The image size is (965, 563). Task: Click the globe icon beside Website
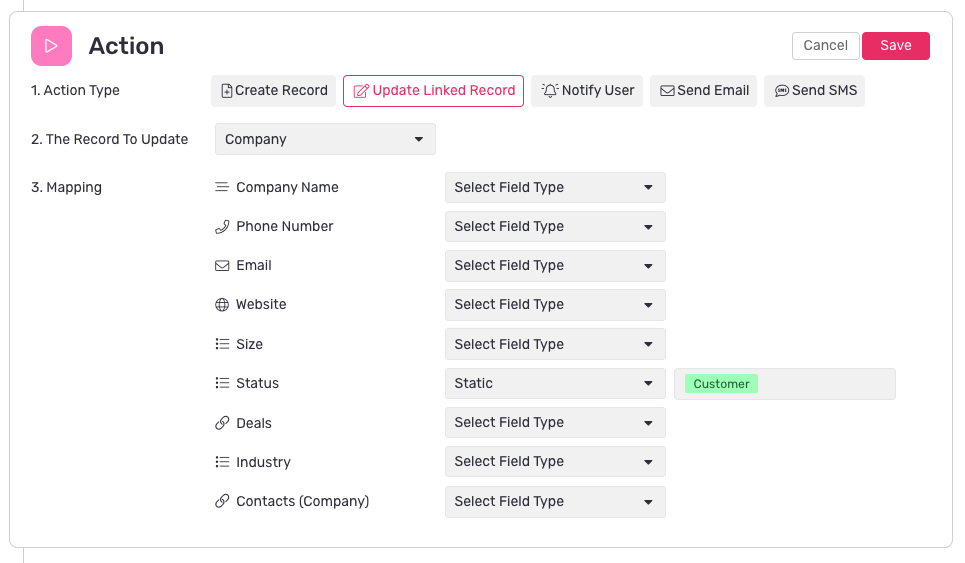(222, 305)
